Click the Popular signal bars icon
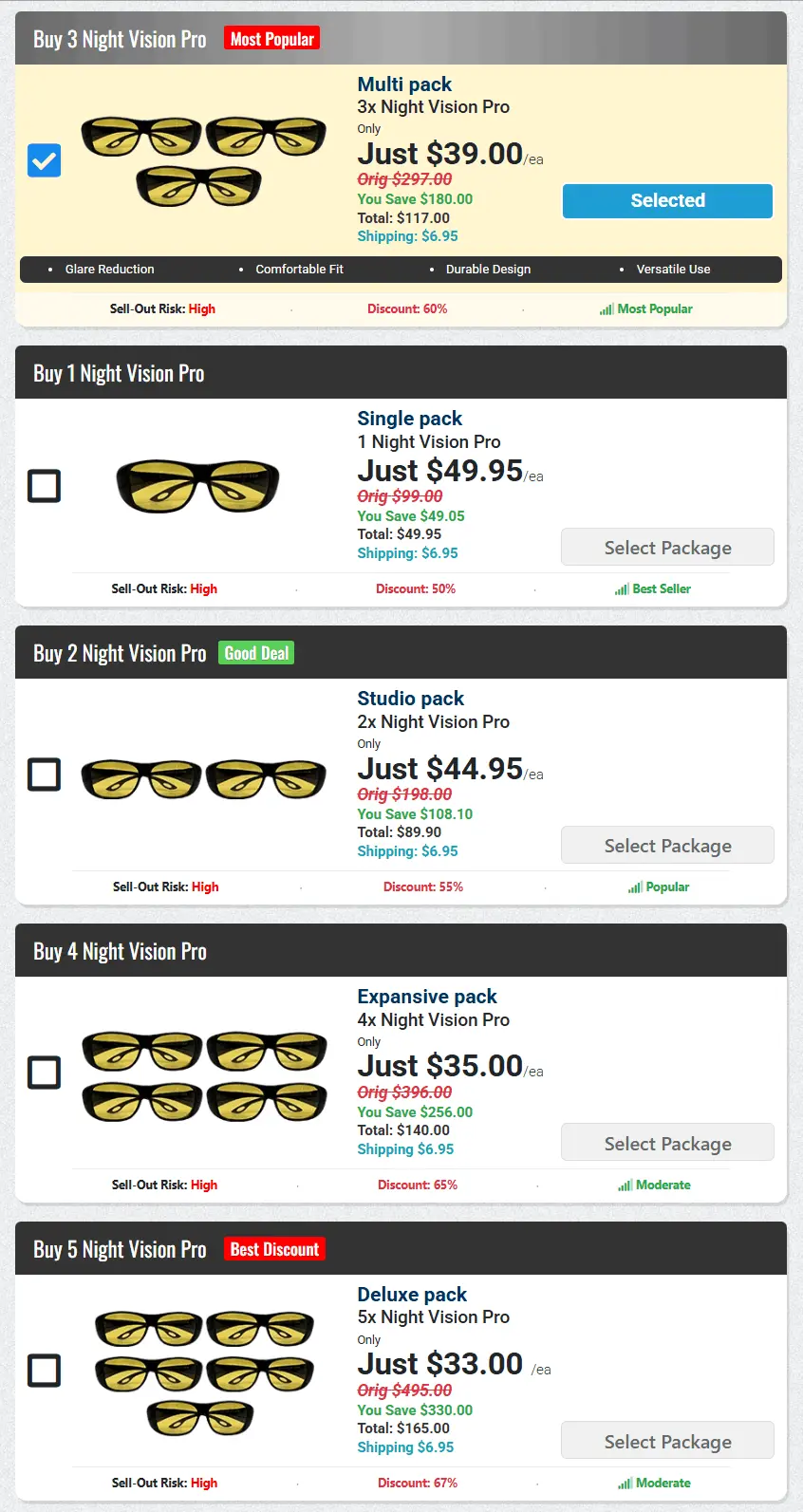The height and width of the screenshot is (1512, 803). (634, 887)
